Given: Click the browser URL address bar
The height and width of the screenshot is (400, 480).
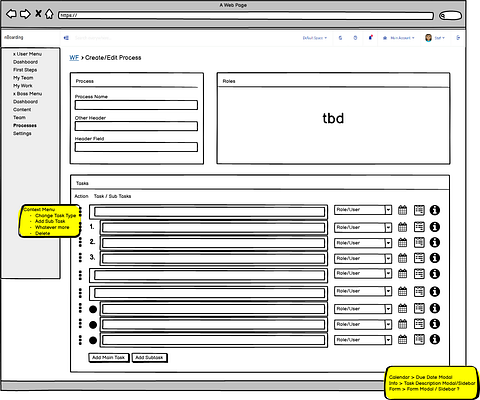Looking at the screenshot, I should click(246, 15).
